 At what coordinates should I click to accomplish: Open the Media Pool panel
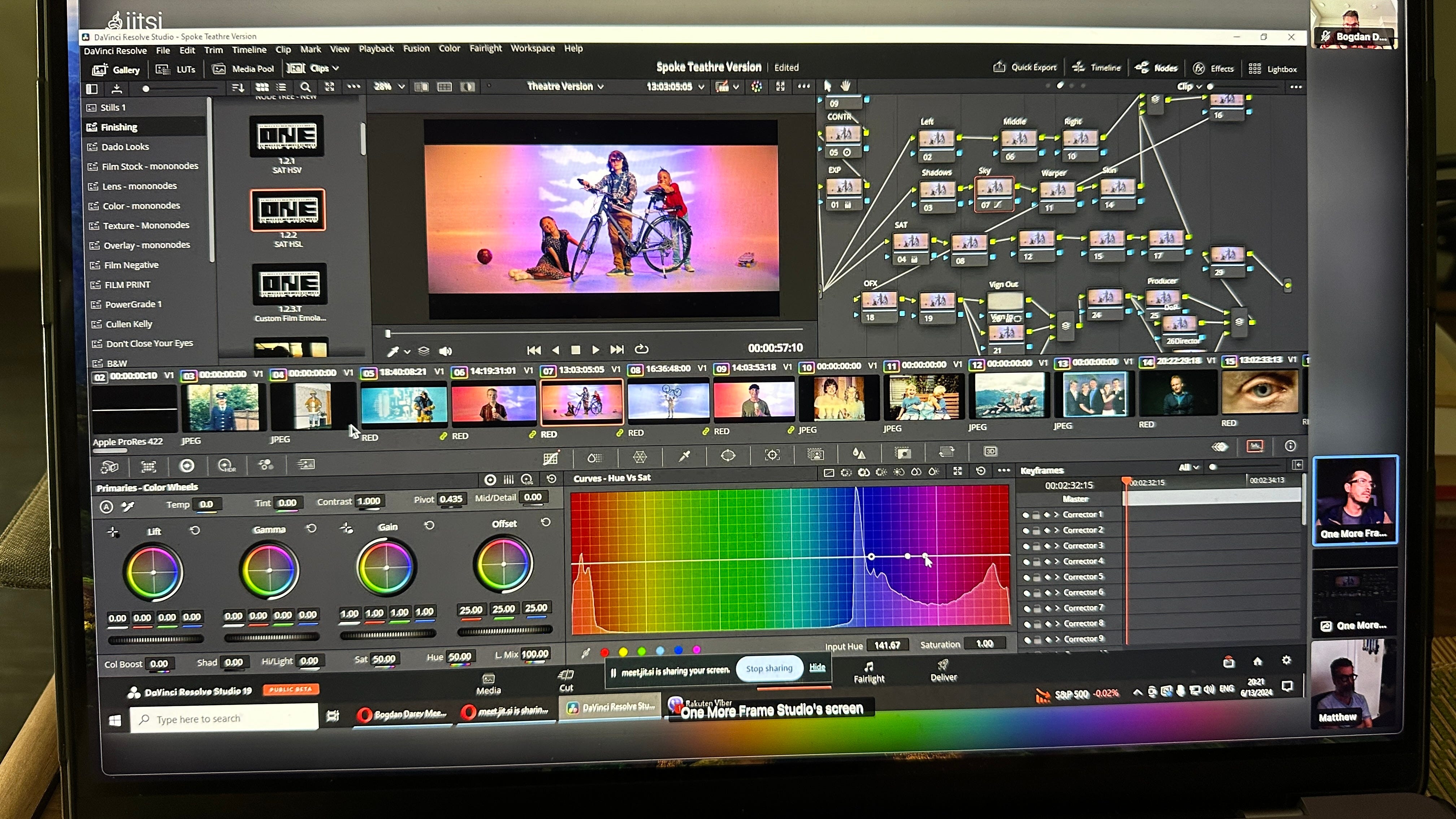243,69
